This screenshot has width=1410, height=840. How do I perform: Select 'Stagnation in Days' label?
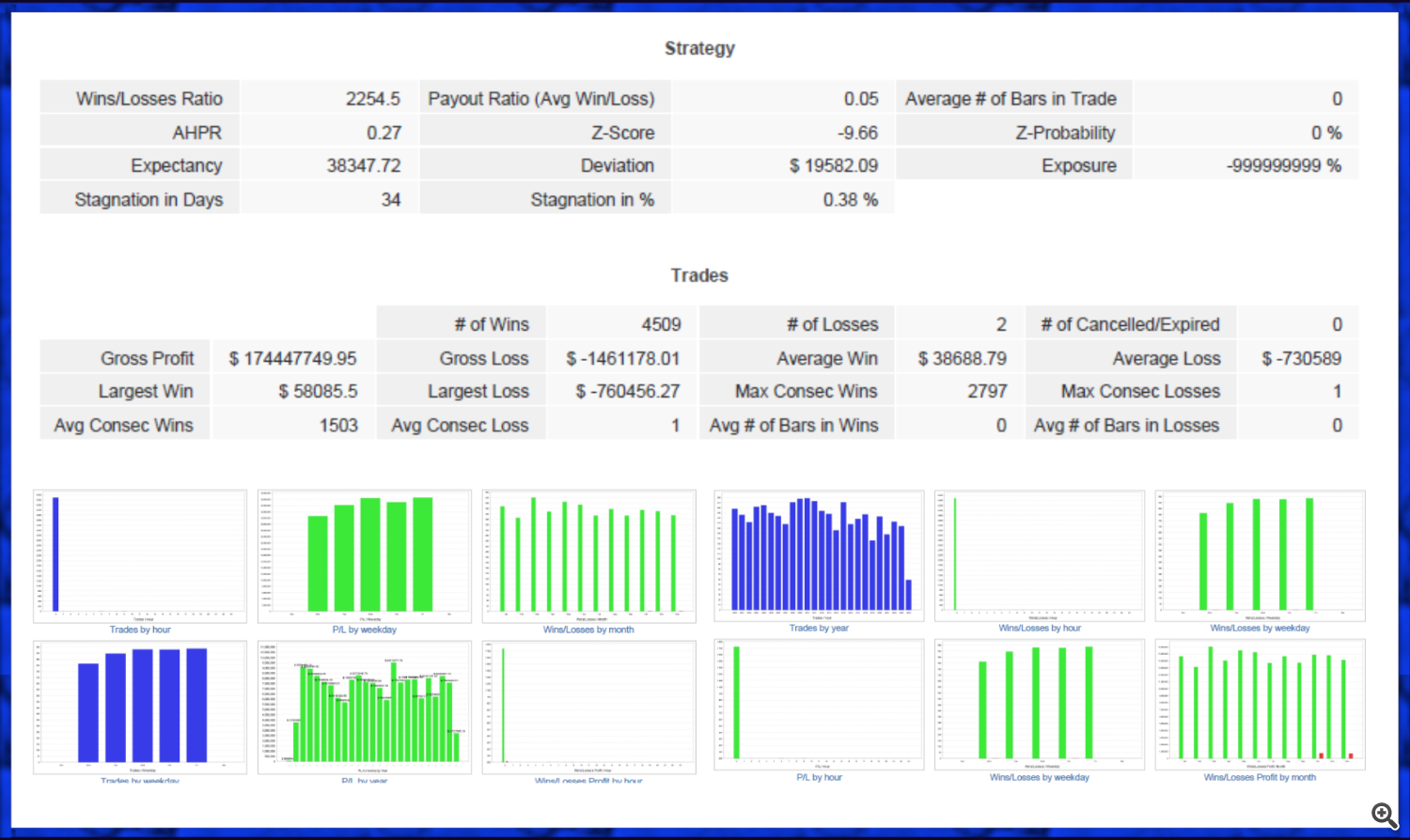149,199
